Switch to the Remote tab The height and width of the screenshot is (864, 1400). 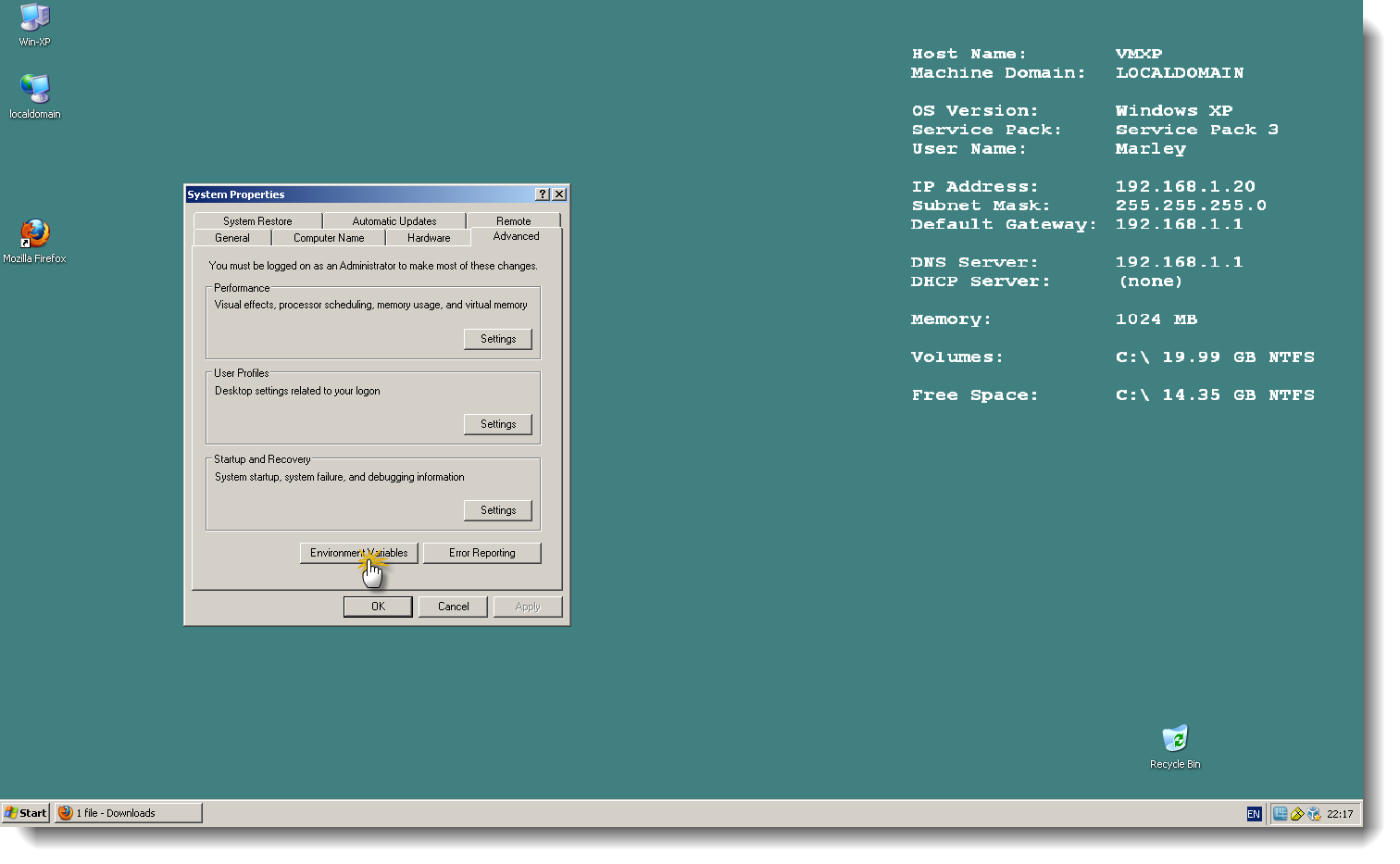[515, 220]
